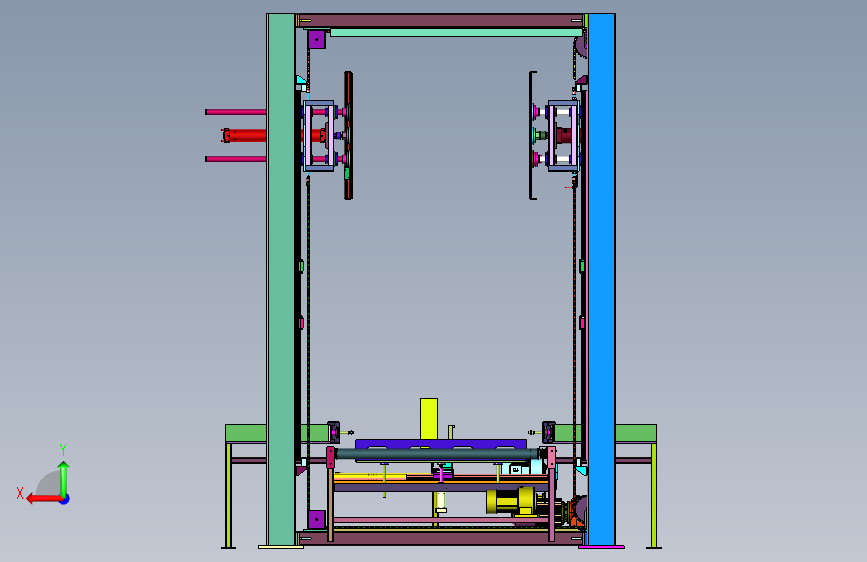Select the upper magenta guide rod on the left
The width and height of the screenshot is (867, 562).
coord(236,112)
